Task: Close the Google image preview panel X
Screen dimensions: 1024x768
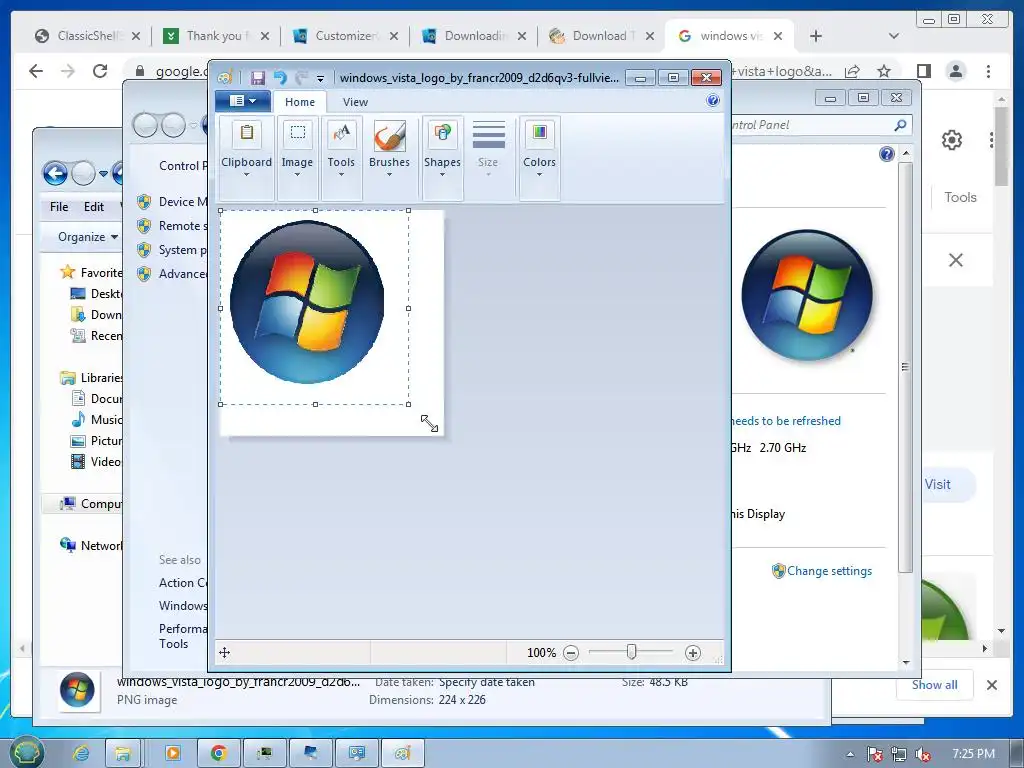Action: coord(955,260)
